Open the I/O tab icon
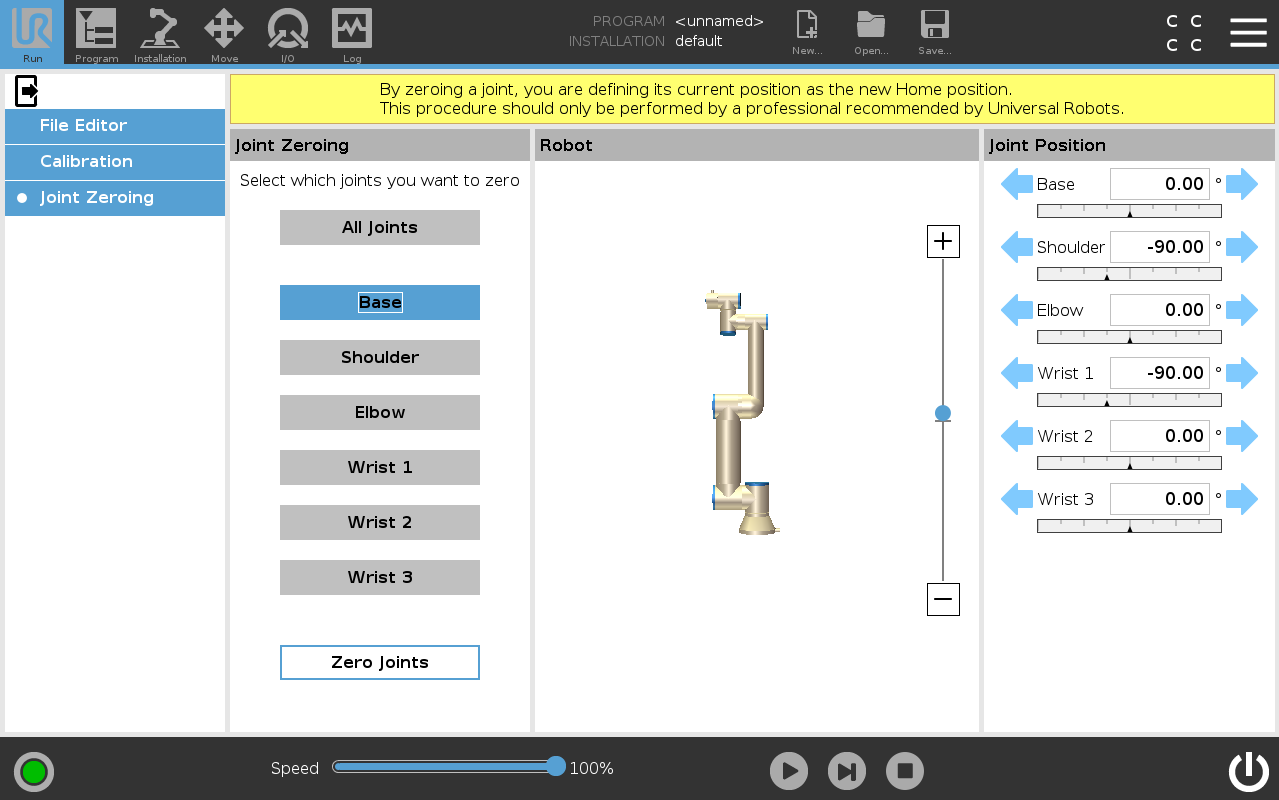Image resolution: width=1279 pixels, height=800 pixels. [288, 32]
